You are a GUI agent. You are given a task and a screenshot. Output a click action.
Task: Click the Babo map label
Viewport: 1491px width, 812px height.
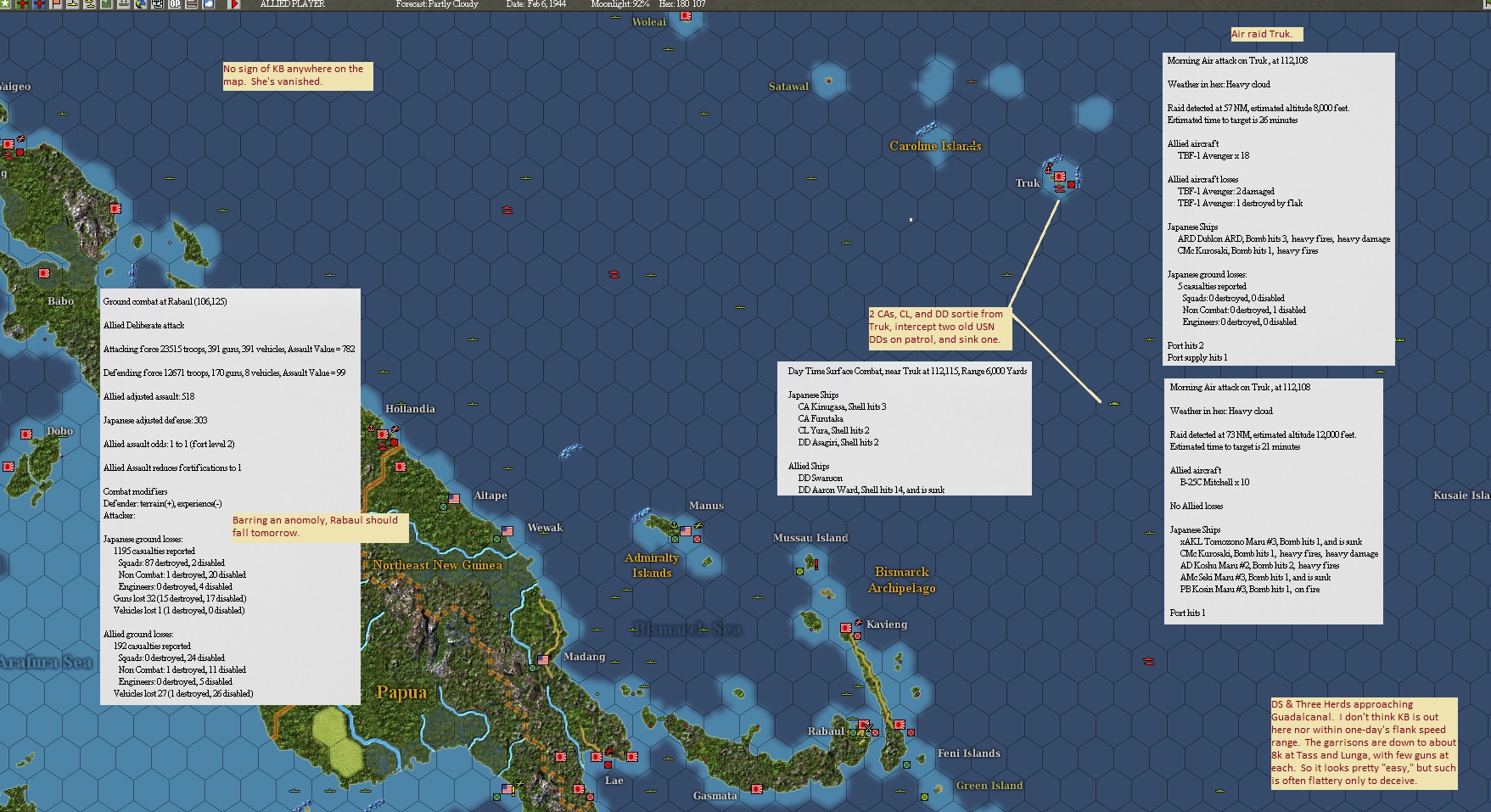60,301
